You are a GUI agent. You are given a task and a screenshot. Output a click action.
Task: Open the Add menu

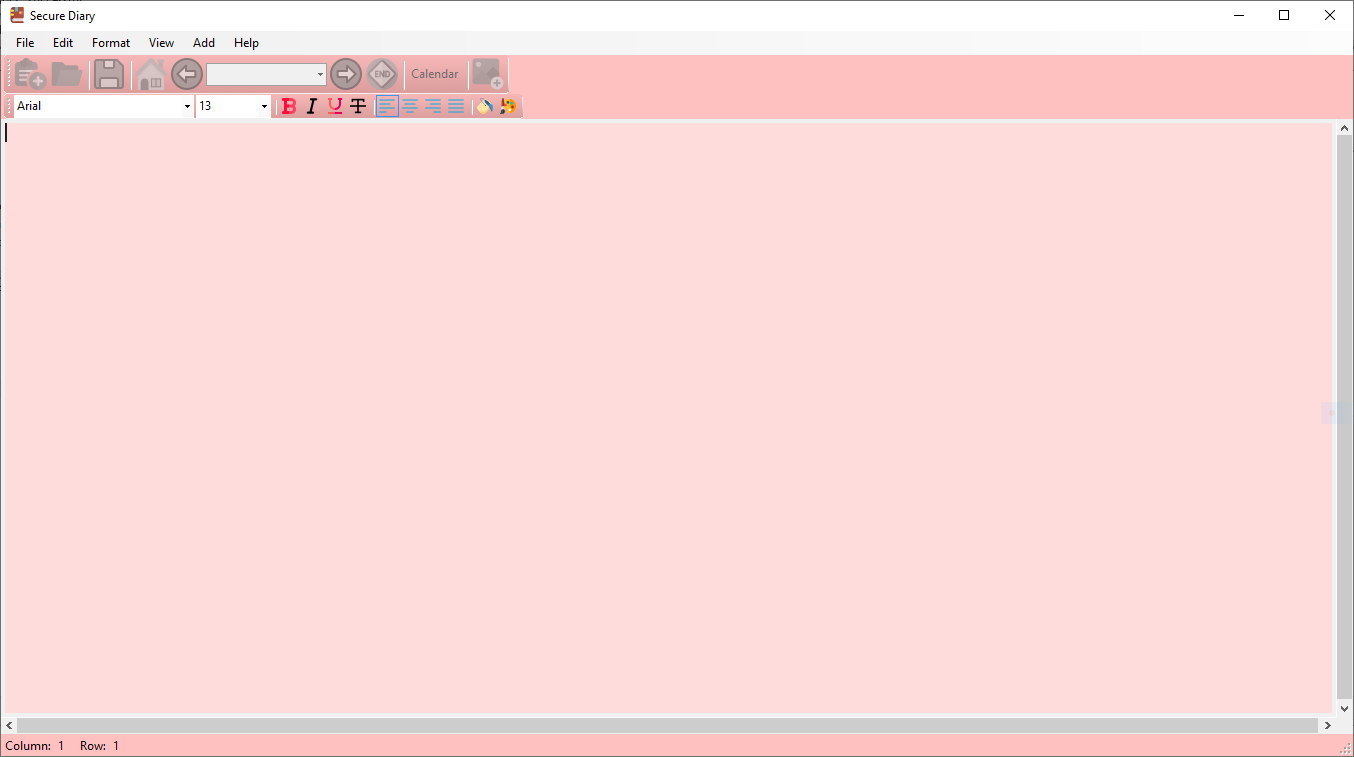[204, 43]
